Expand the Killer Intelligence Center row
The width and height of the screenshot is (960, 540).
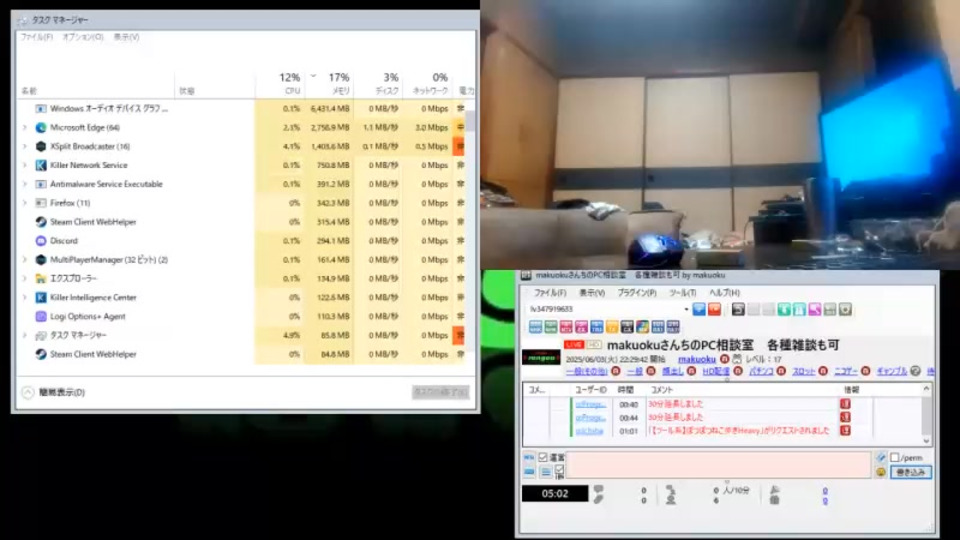(24, 298)
